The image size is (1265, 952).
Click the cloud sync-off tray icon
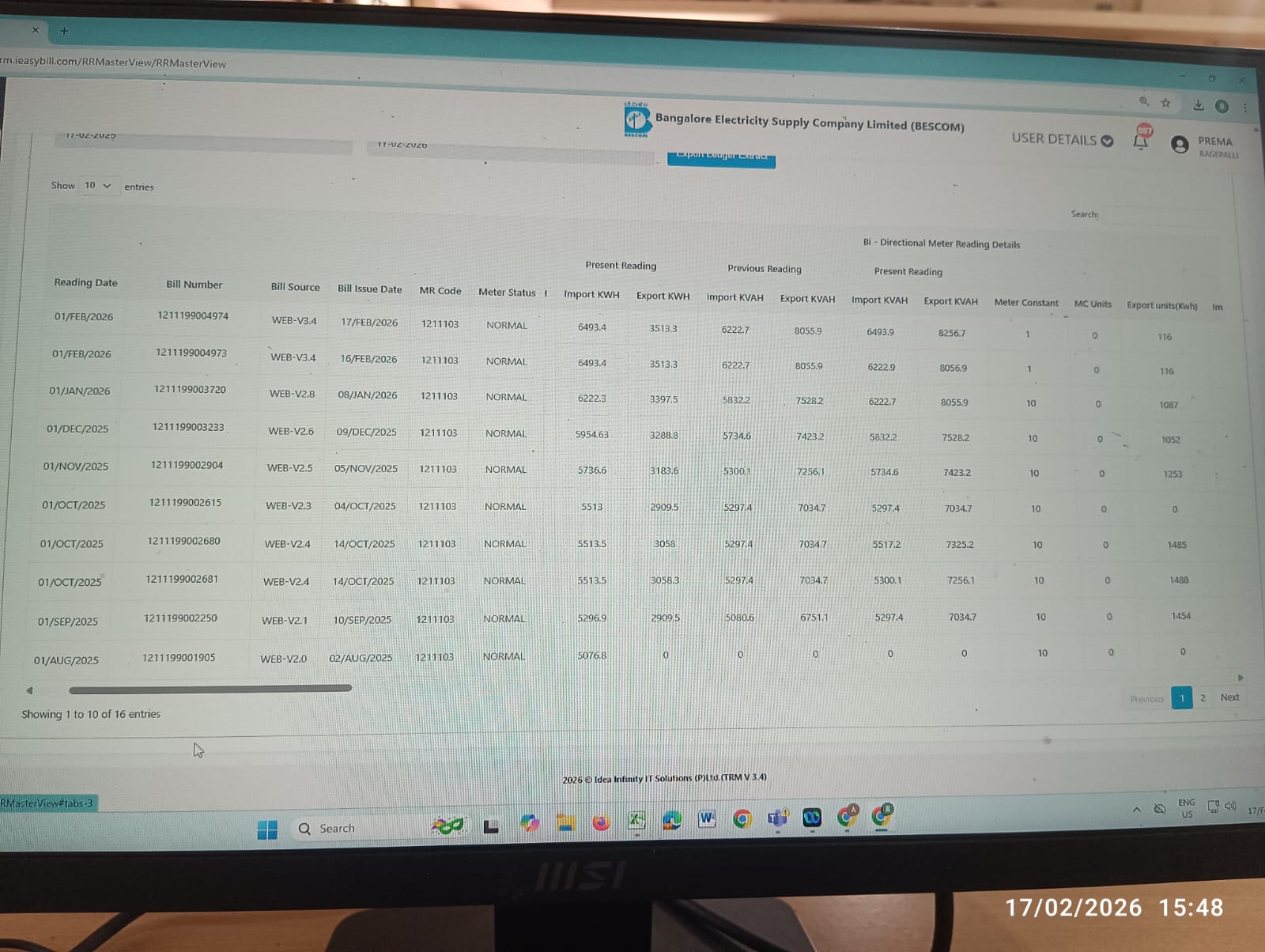(x=1160, y=809)
